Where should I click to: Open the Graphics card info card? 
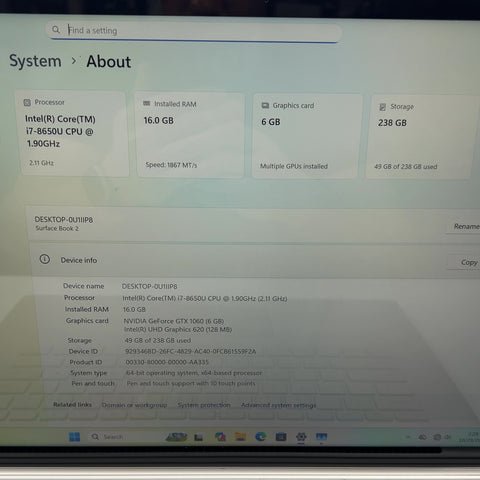[307, 136]
